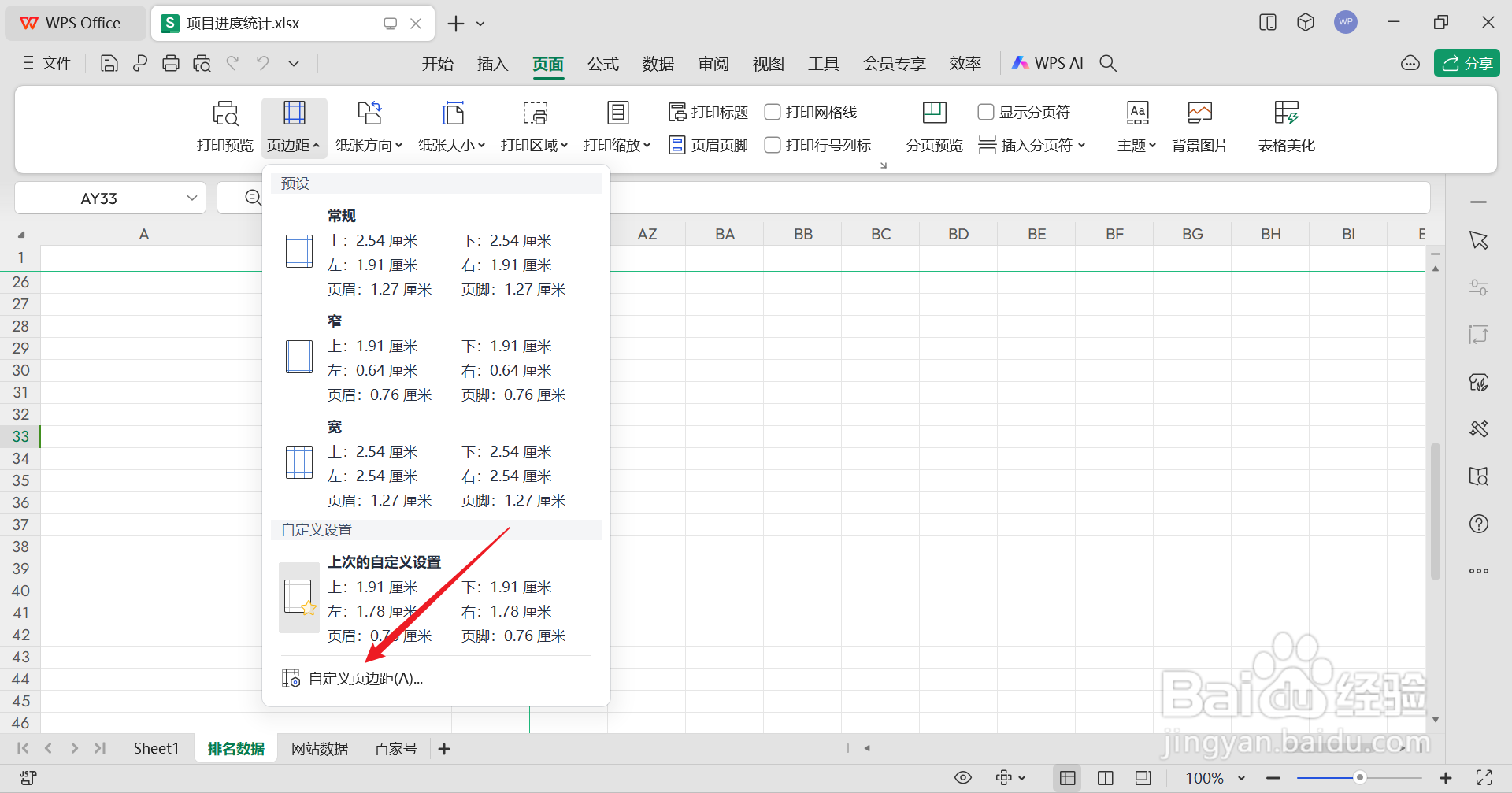Enable 显示分页符 checkbox
This screenshot has width=1512, height=793.
coord(985,113)
